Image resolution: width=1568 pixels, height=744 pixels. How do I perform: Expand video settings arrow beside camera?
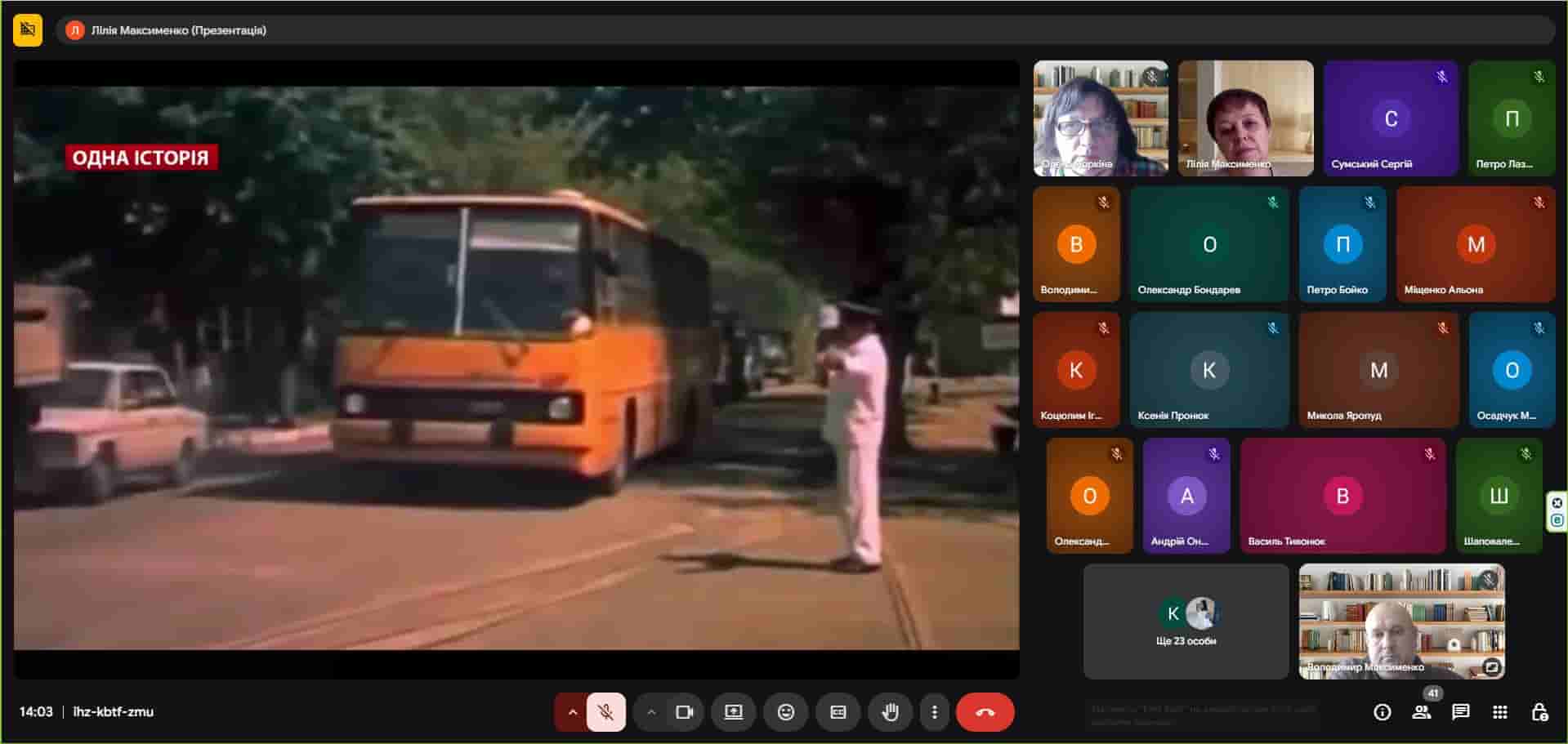pos(650,712)
